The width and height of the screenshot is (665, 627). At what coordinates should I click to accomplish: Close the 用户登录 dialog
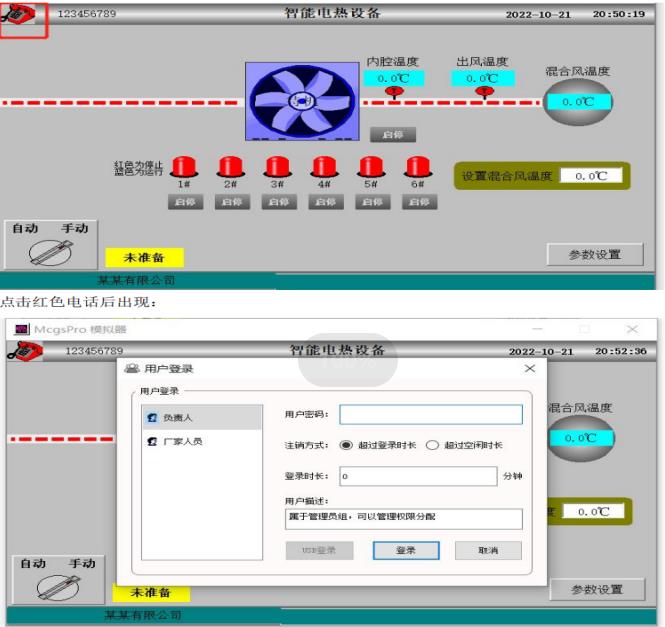[x=530, y=368]
